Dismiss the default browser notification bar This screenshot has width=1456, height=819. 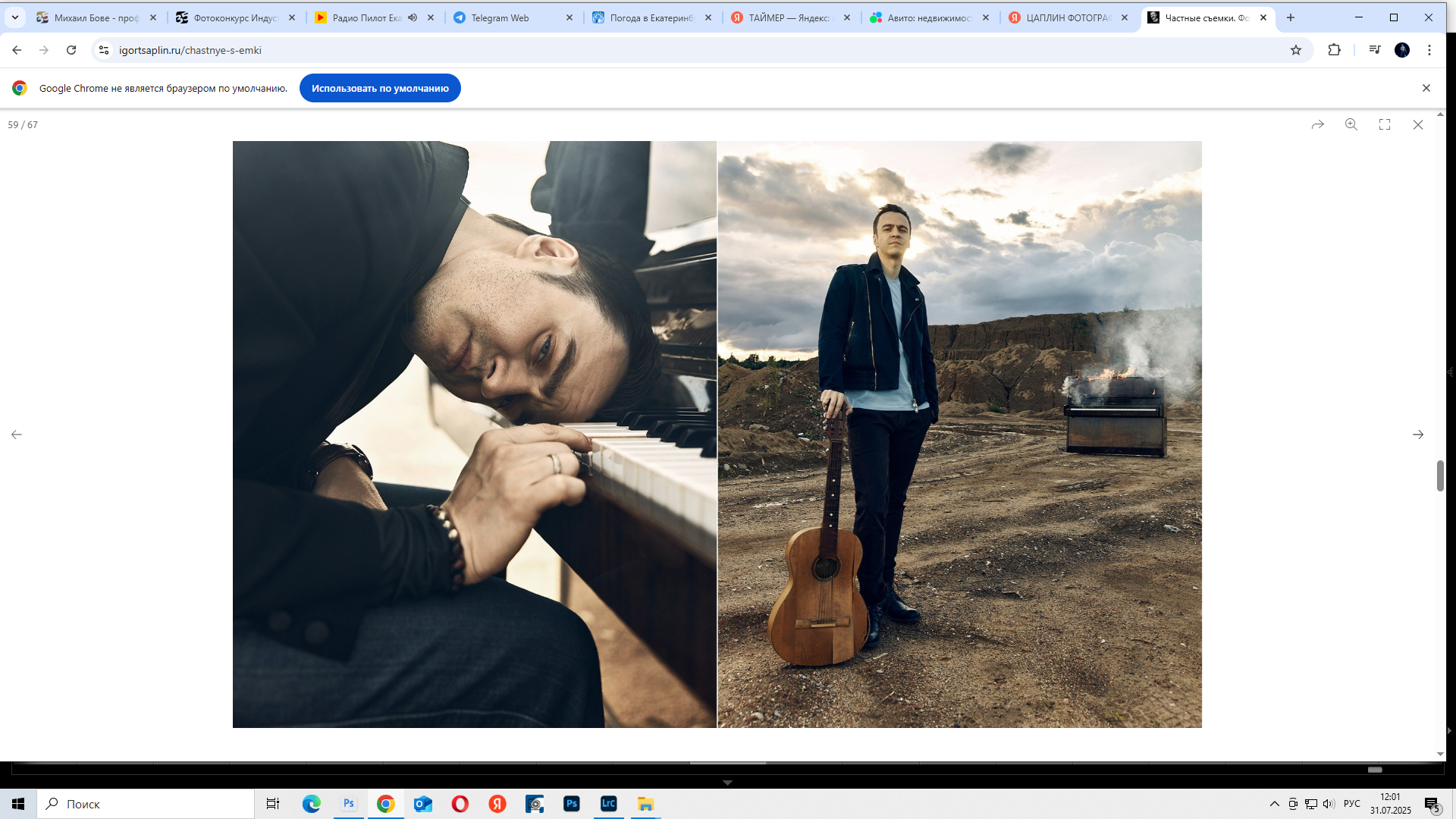coord(1426,88)
